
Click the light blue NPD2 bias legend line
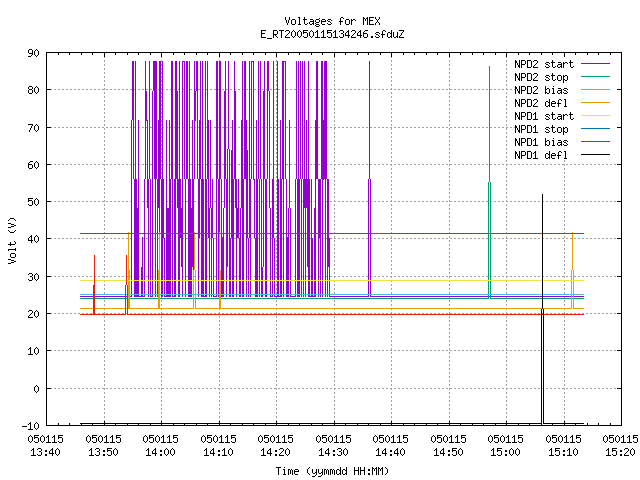point(595,89)
